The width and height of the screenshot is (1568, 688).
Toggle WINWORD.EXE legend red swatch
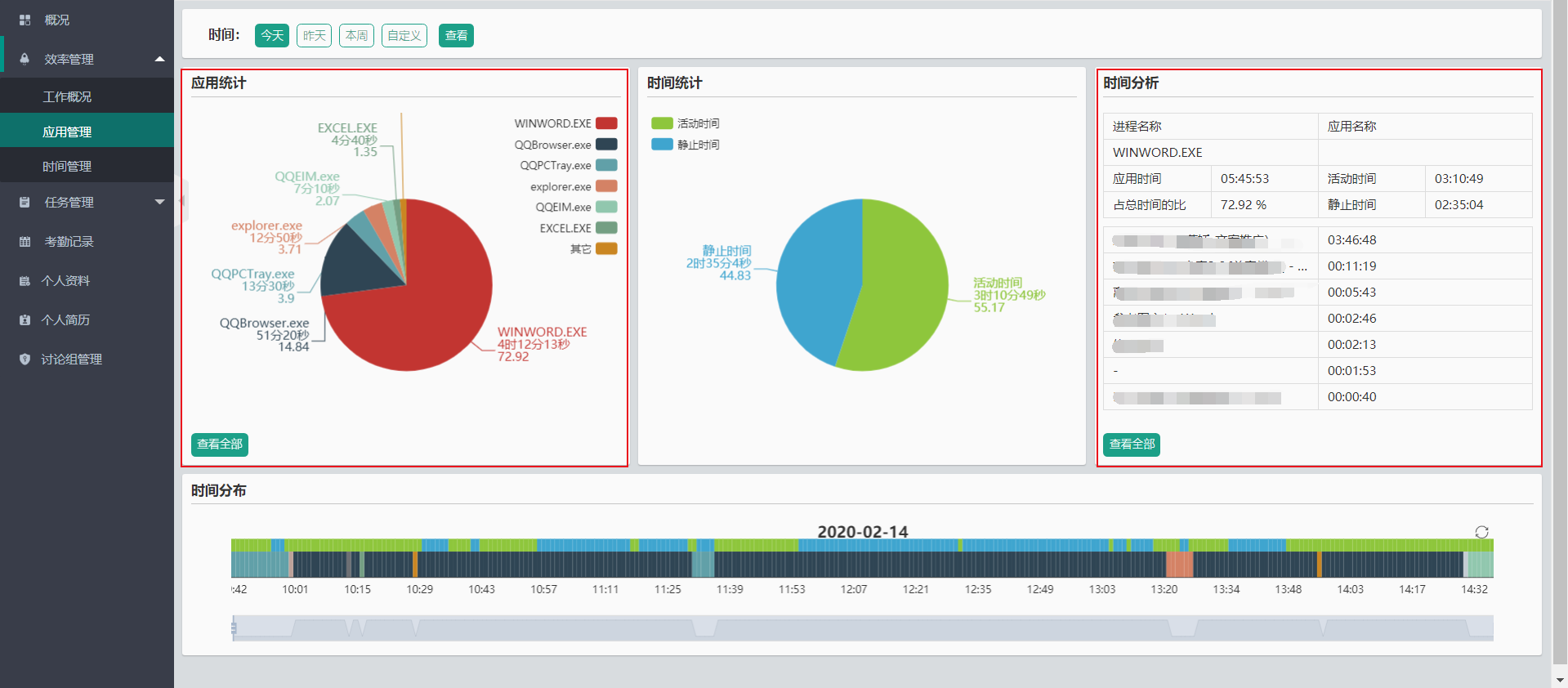606,123
